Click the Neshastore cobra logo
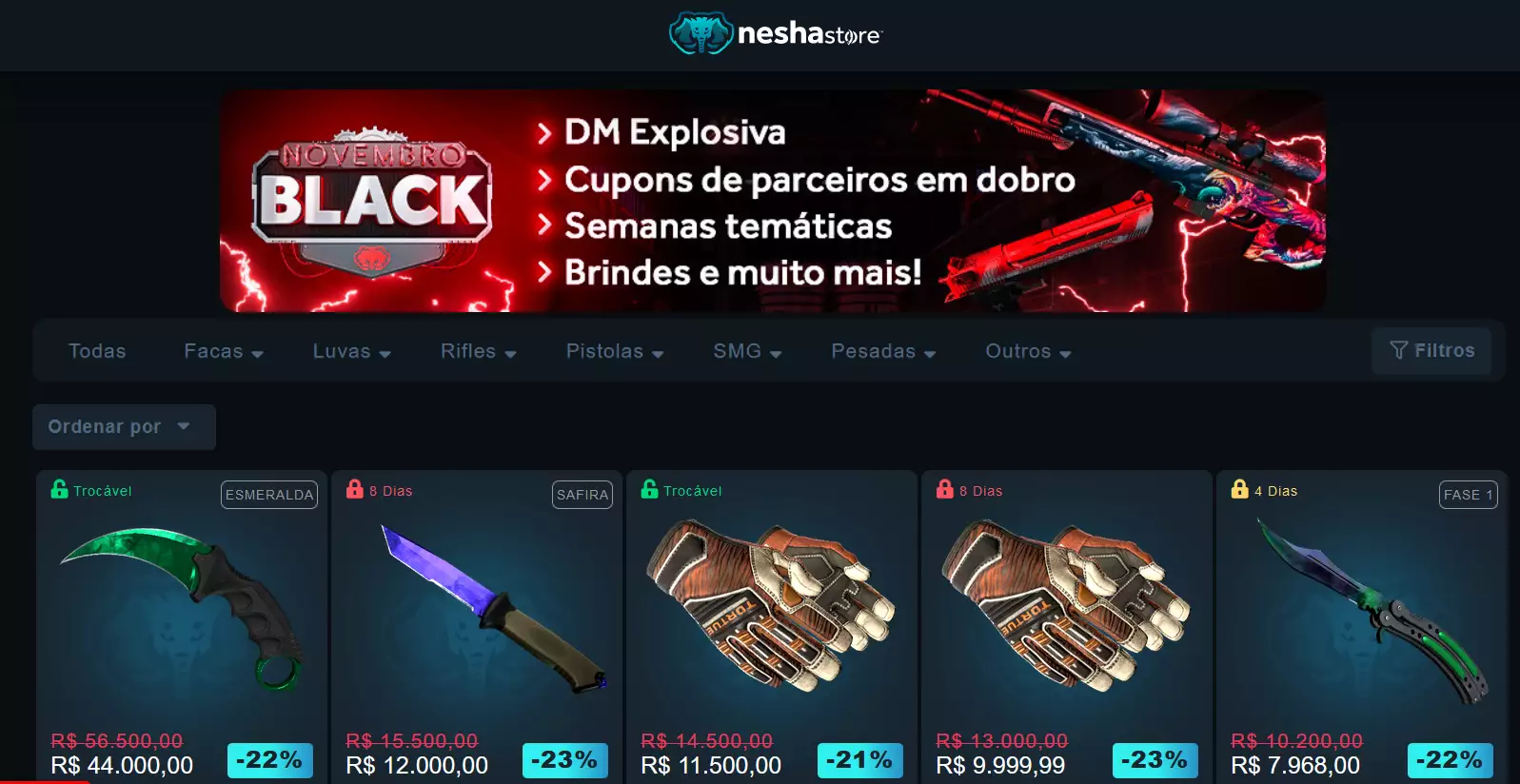The height and width of the screenshot is (784, 1520). tap(701, 33)
